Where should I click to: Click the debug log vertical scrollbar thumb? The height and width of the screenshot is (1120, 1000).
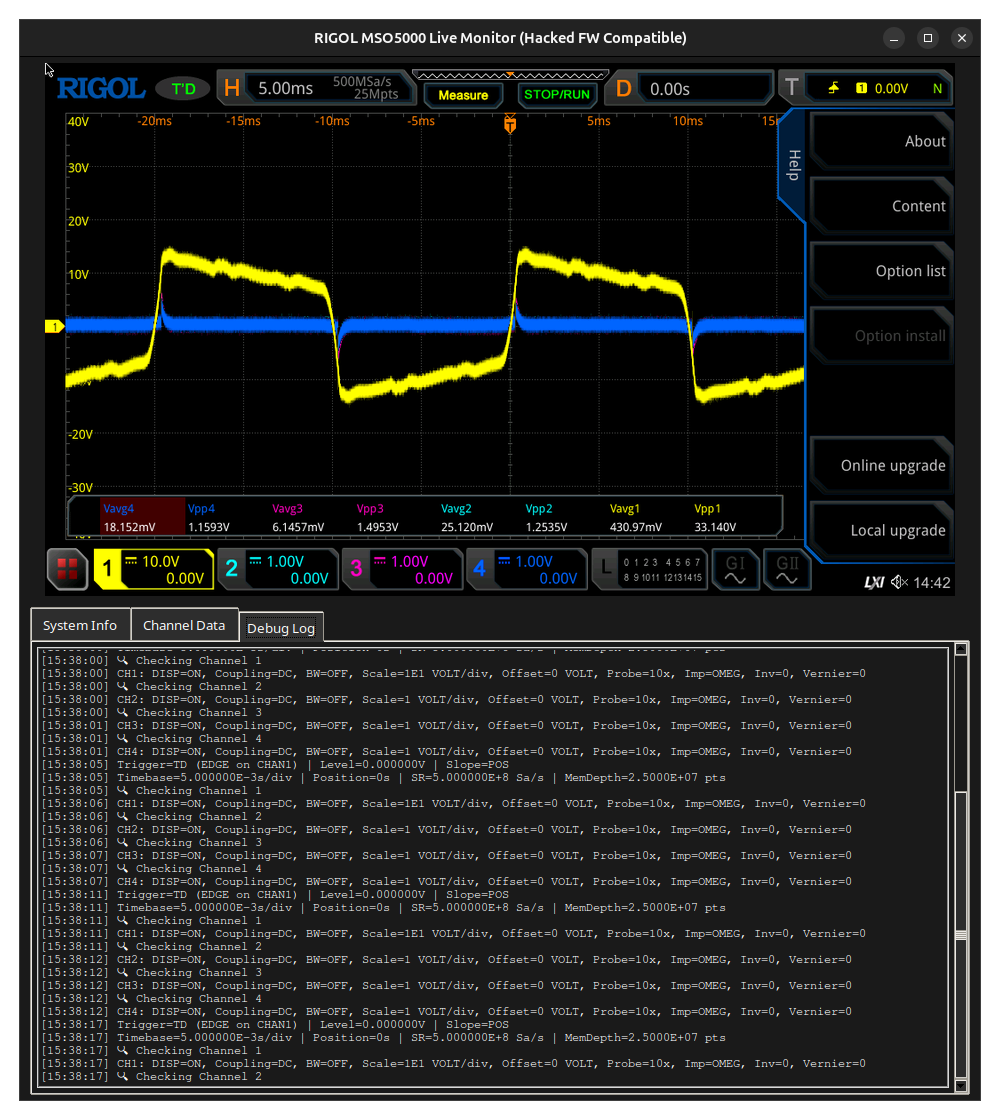point(961,934)
